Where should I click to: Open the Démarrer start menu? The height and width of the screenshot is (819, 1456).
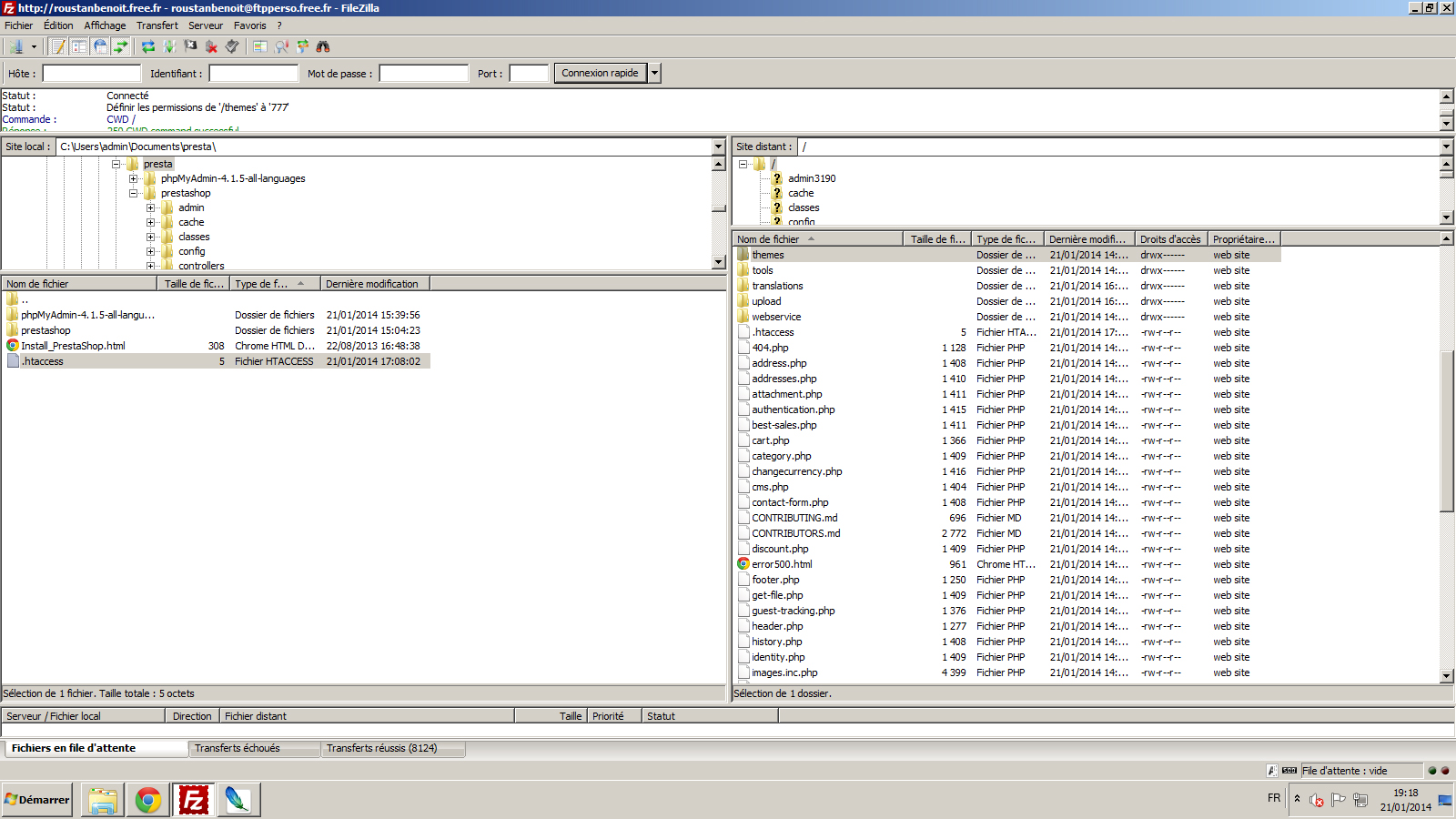(x=37, y=800)
